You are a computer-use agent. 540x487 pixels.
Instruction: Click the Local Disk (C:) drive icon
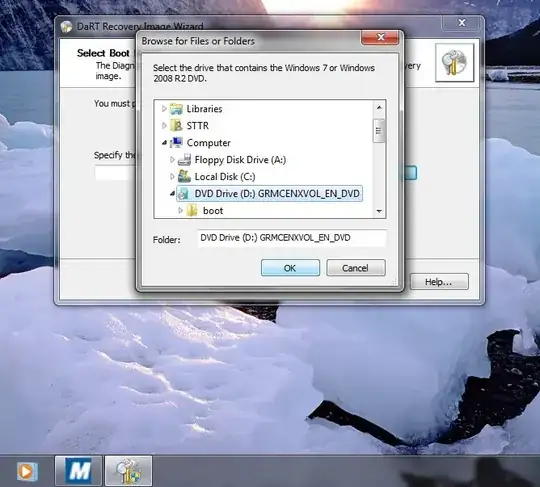(184, 177)
